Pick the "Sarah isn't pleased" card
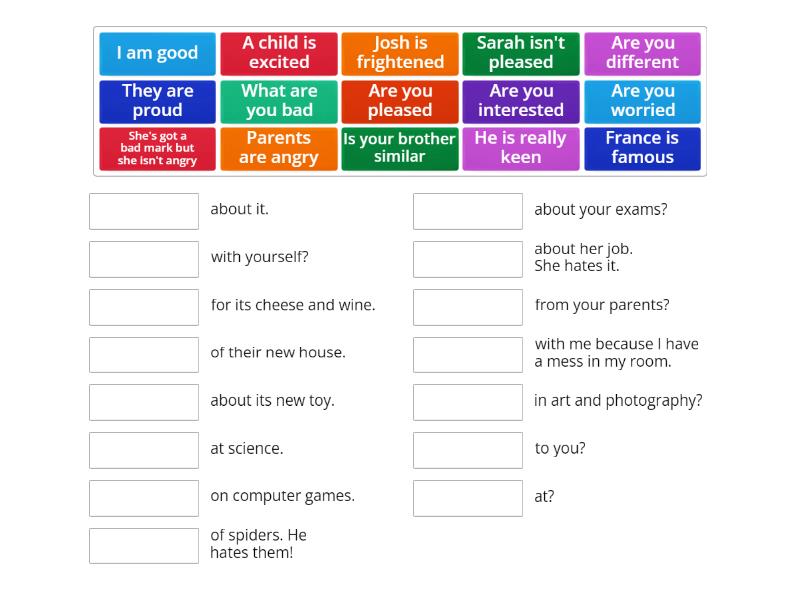 [521, 53]
